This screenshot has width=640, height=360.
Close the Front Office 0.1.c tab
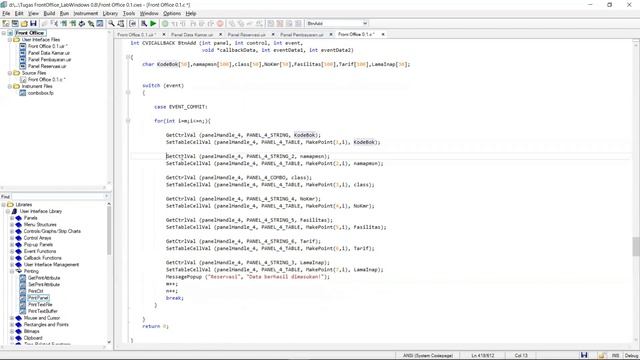[383, 35]
